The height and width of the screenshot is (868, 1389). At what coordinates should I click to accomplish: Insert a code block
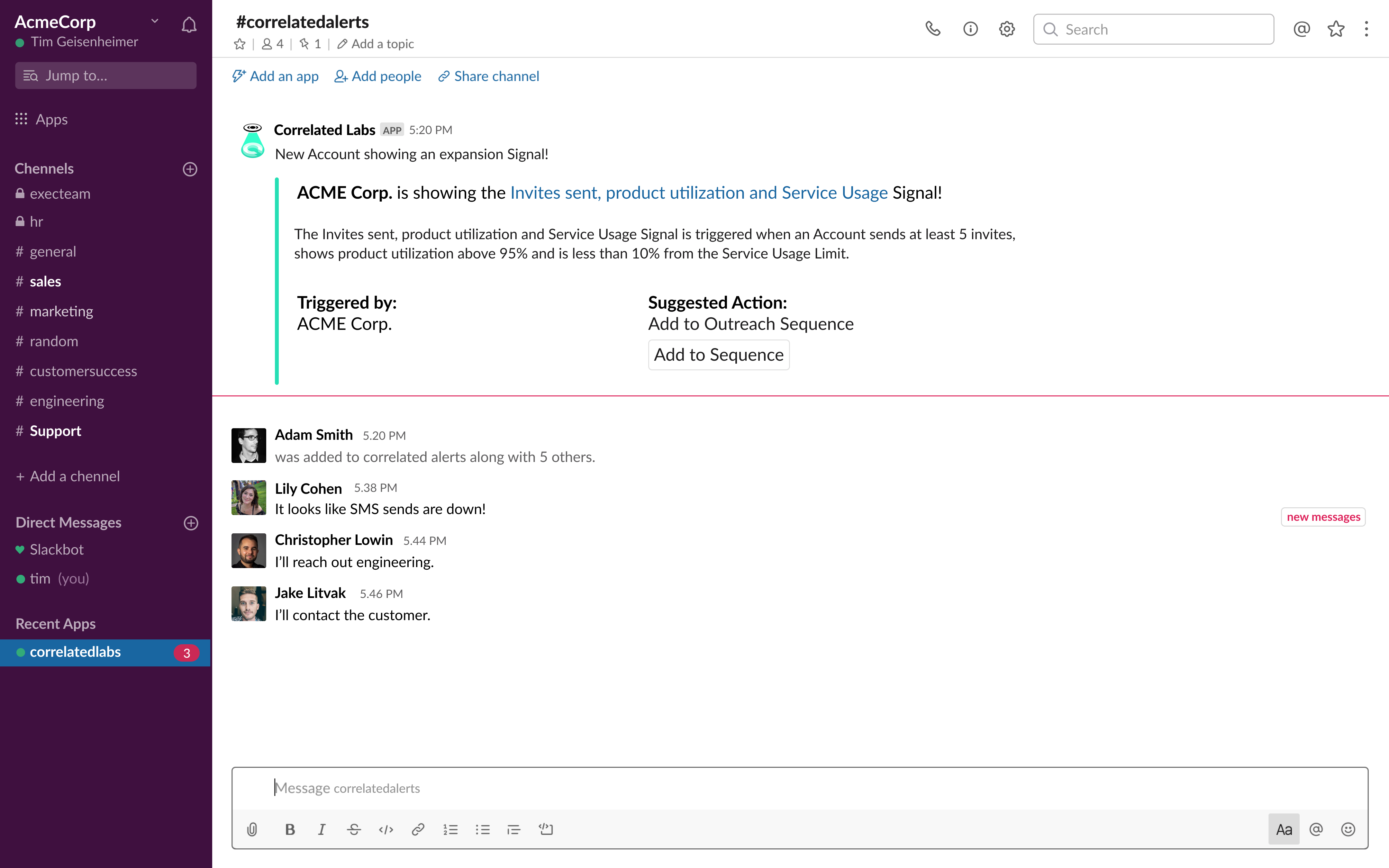click(546, 829)
